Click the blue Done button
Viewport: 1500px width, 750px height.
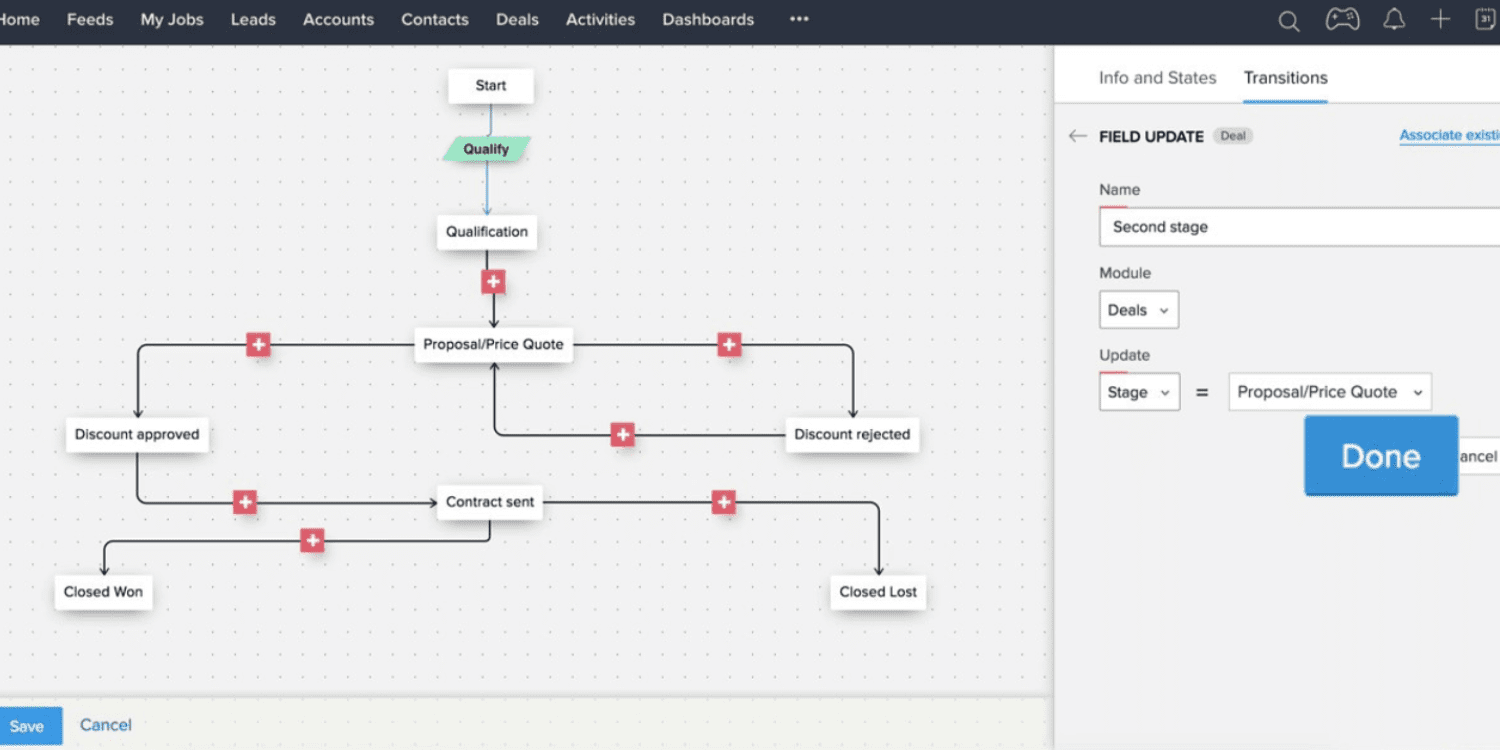(1380, 456)
